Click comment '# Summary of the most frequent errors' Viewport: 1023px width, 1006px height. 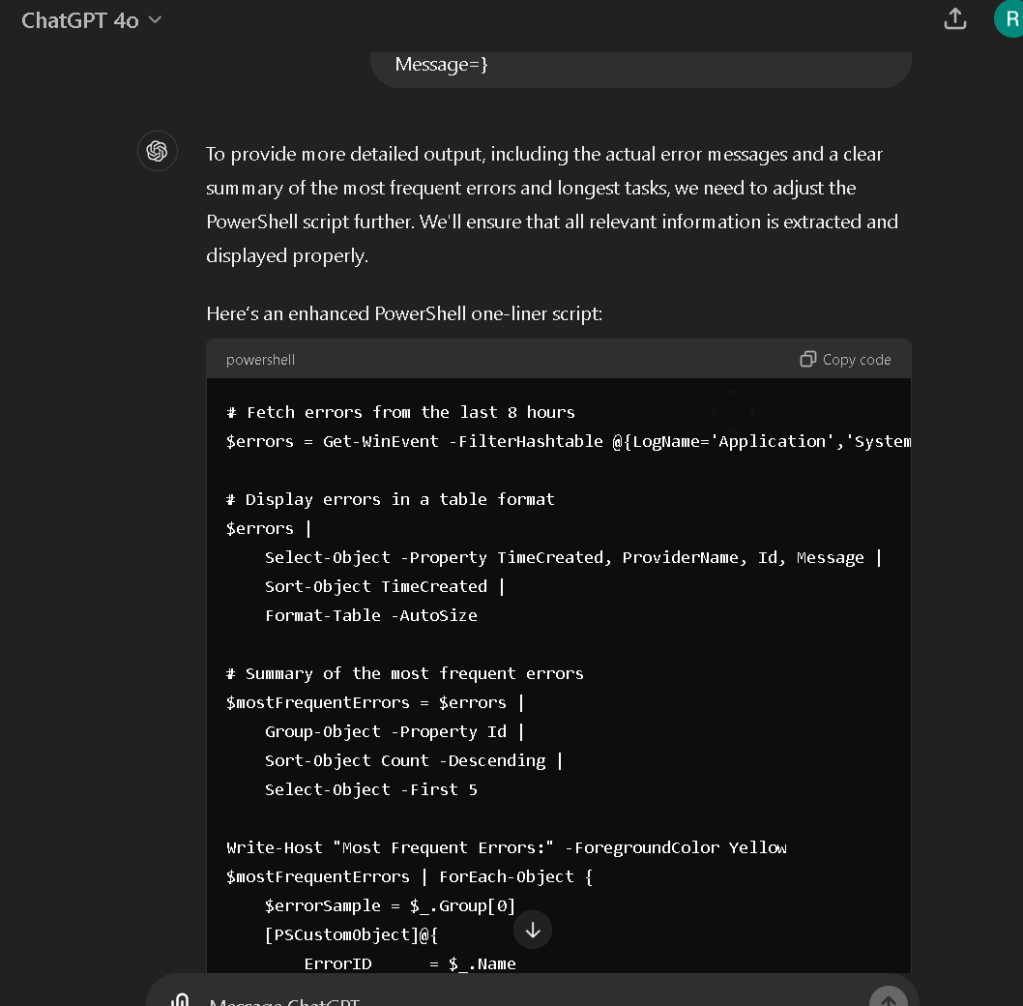[405, 674]
